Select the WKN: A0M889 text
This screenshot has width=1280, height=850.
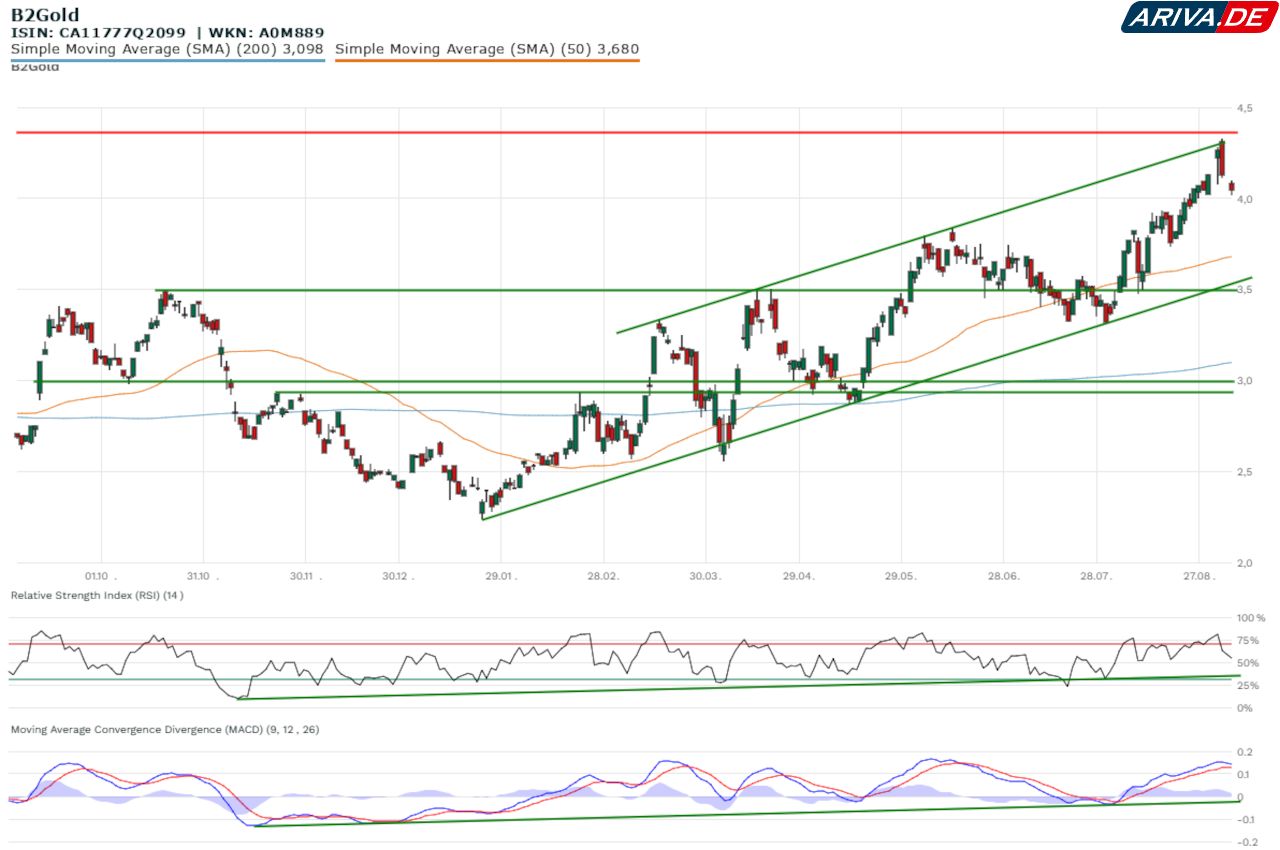point(266,33)
